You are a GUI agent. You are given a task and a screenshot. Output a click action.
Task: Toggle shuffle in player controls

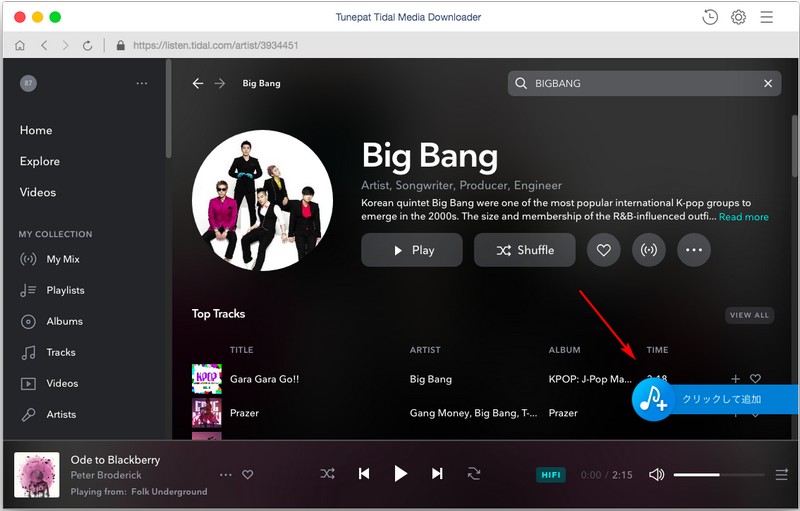coord(328,474)
